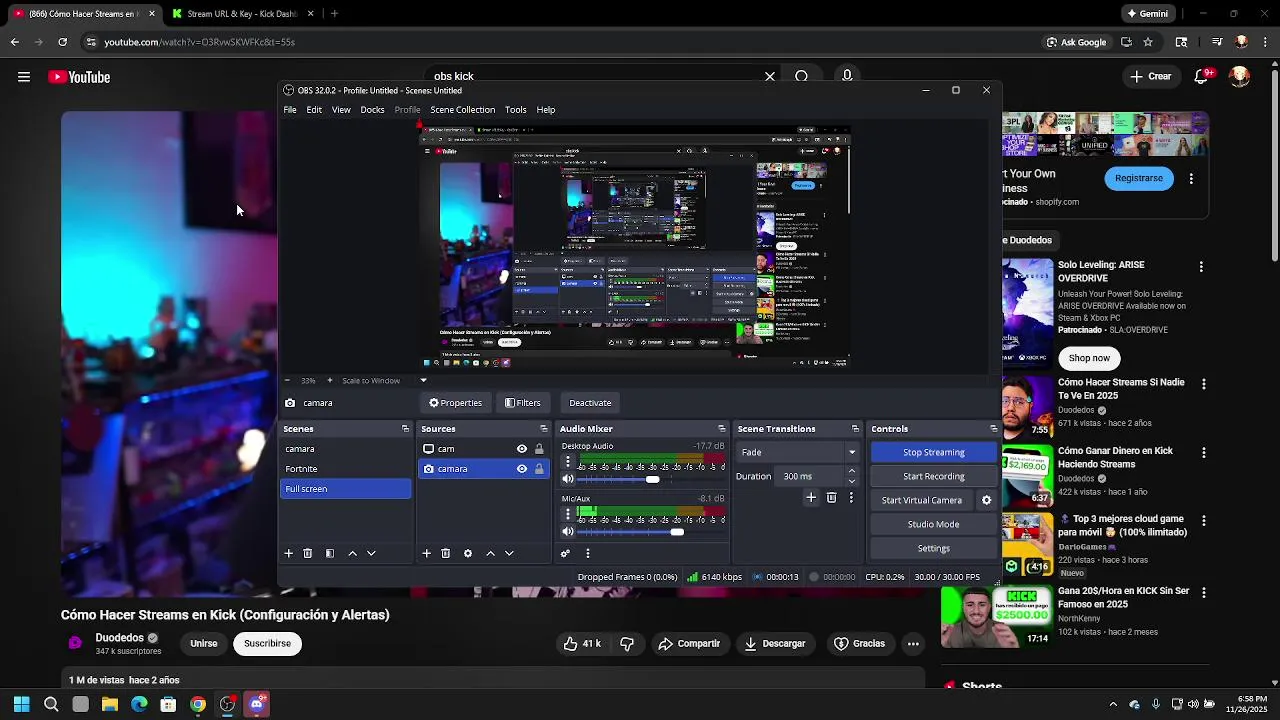The height and width of the screenshot is (720, 1280).
Task: Move source down in Sources toolbar
Action: (x=509, y=553)
